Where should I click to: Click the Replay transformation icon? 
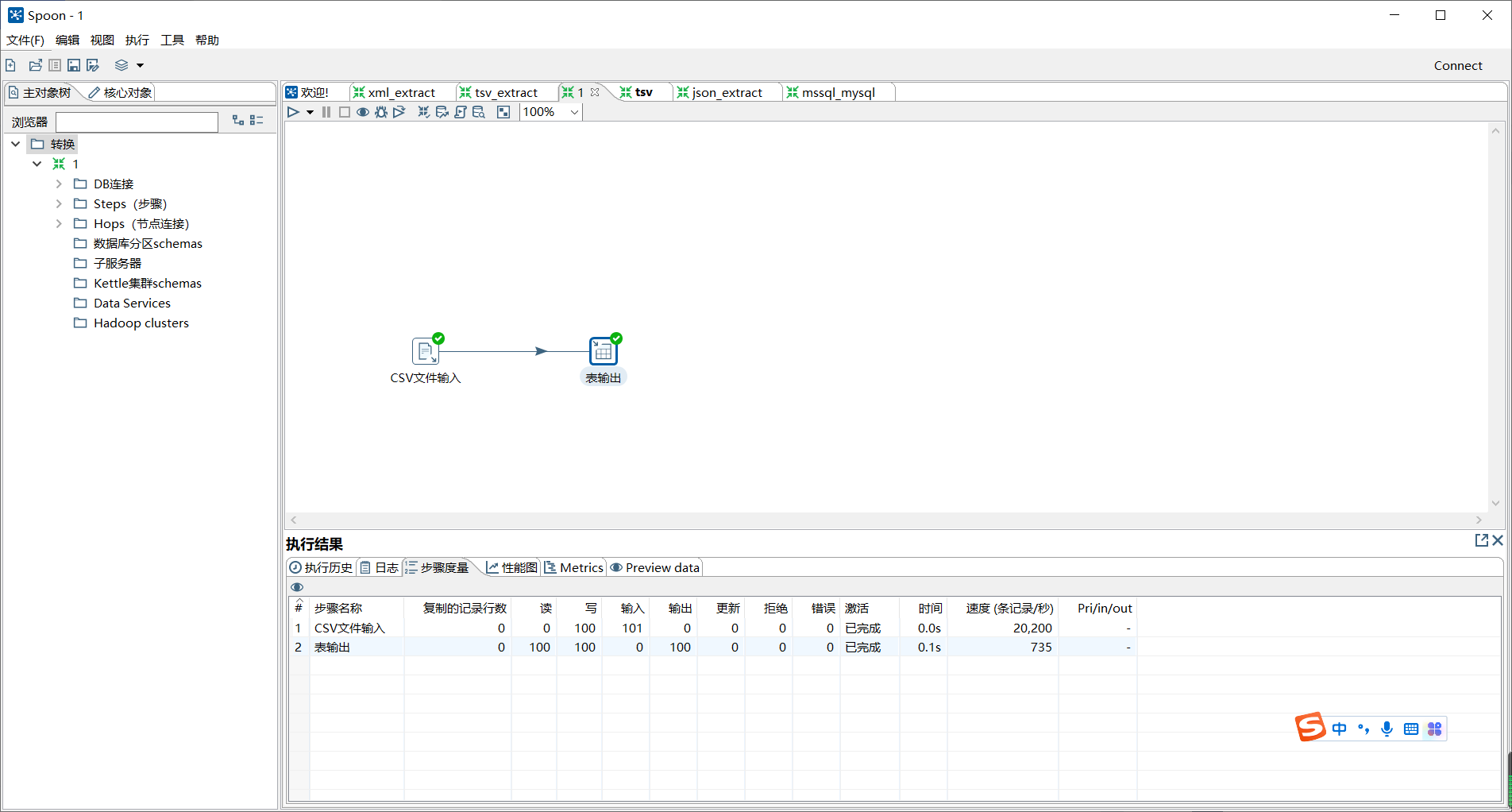(399, 112)
